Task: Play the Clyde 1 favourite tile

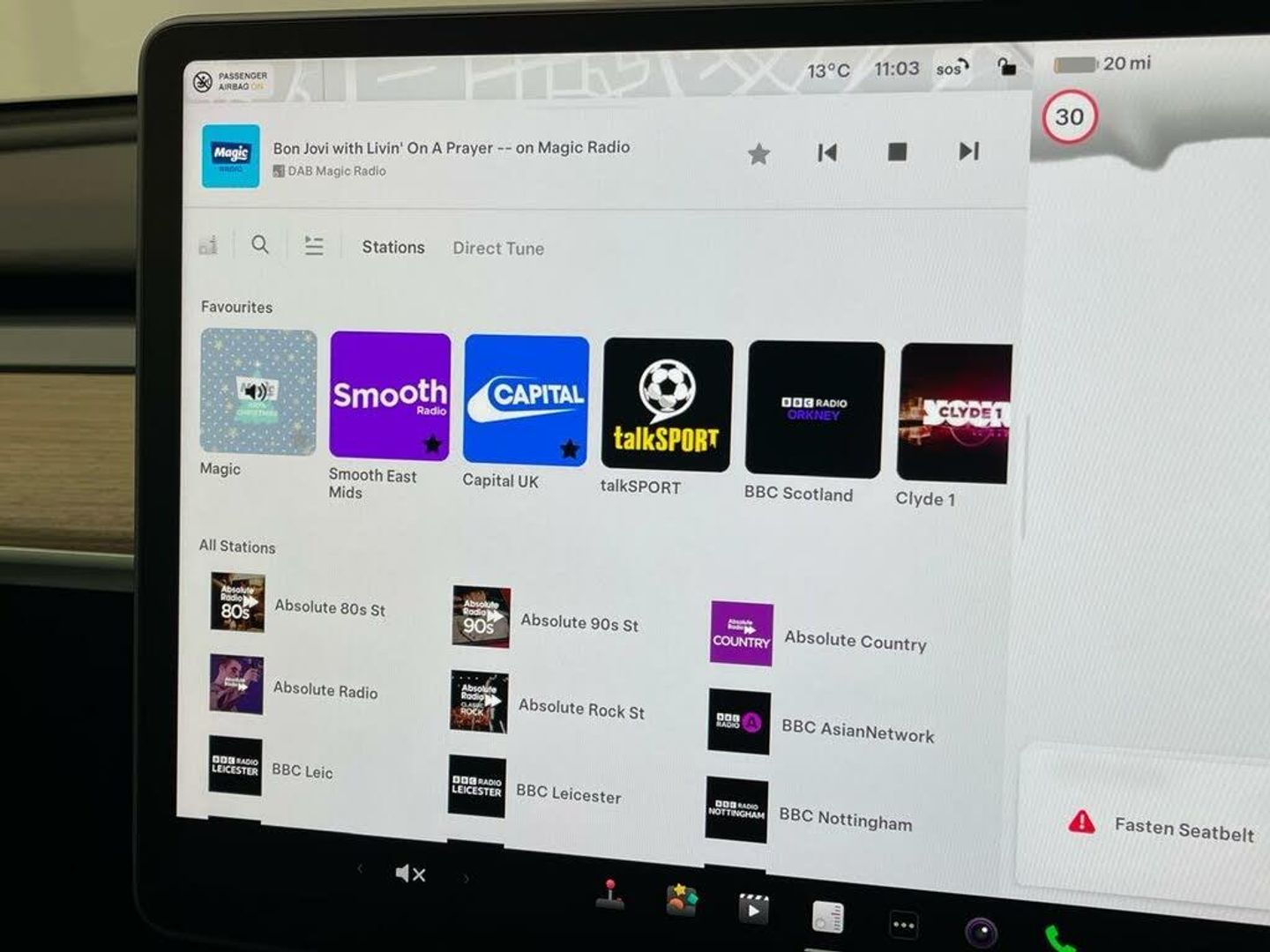Action: (954, 413)
